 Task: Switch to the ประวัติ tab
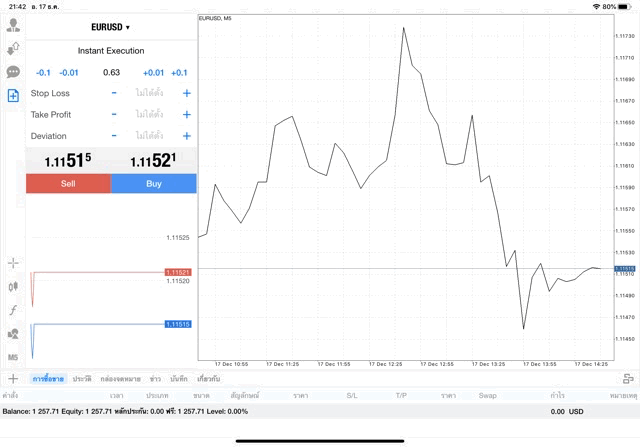tap(82, 379)
